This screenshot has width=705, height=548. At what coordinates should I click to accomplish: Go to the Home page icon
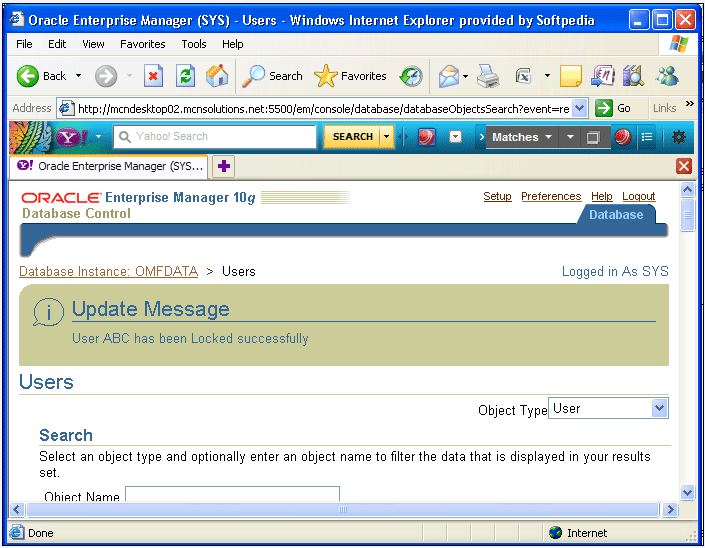(217, 76)
